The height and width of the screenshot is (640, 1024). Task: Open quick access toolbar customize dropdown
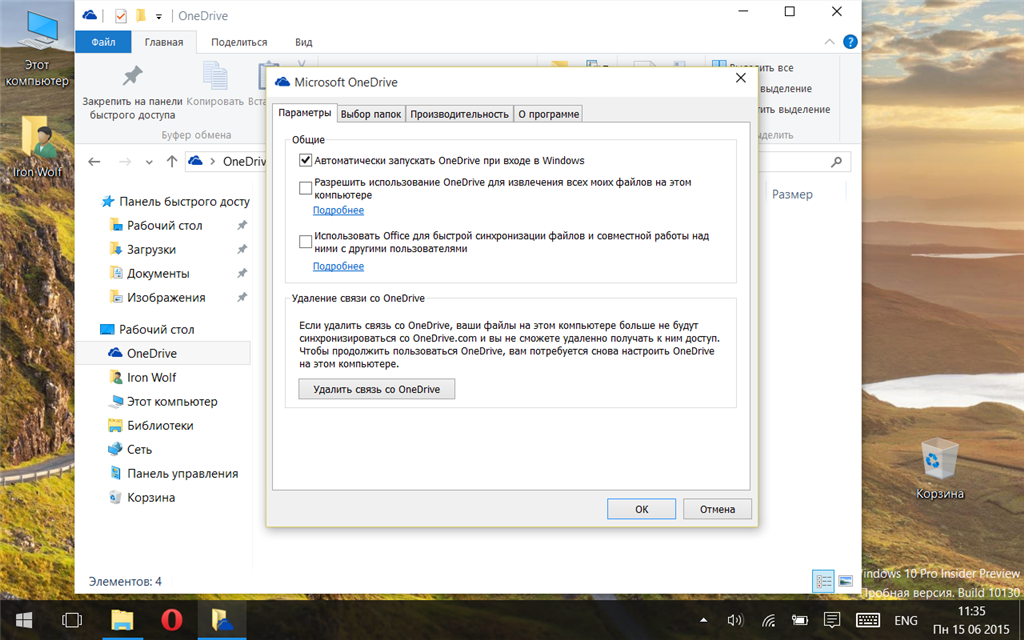coord(159,16)
